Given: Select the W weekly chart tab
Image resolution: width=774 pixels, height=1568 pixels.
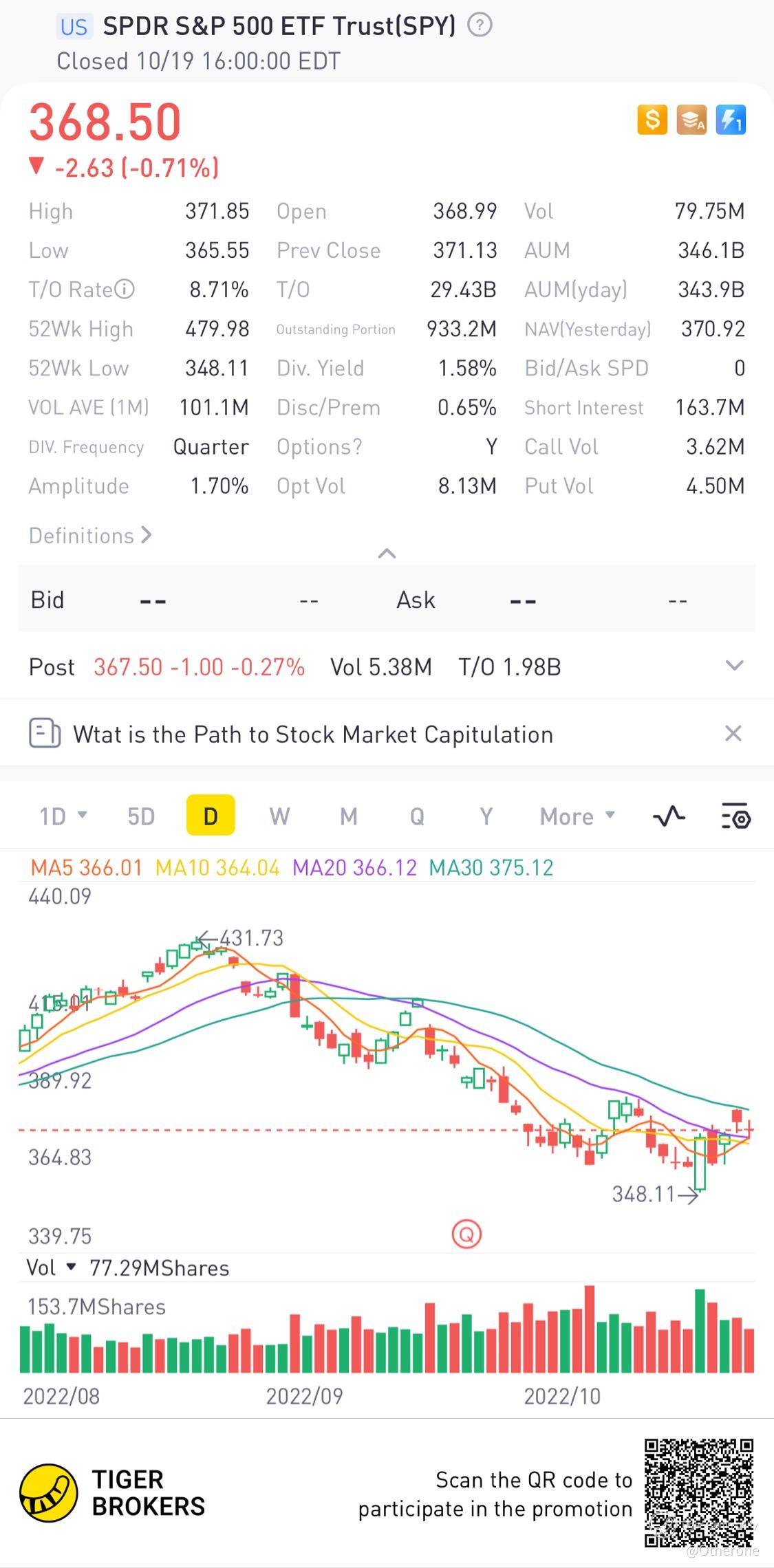Looking at the screenshot, I should tap(279, 816).
